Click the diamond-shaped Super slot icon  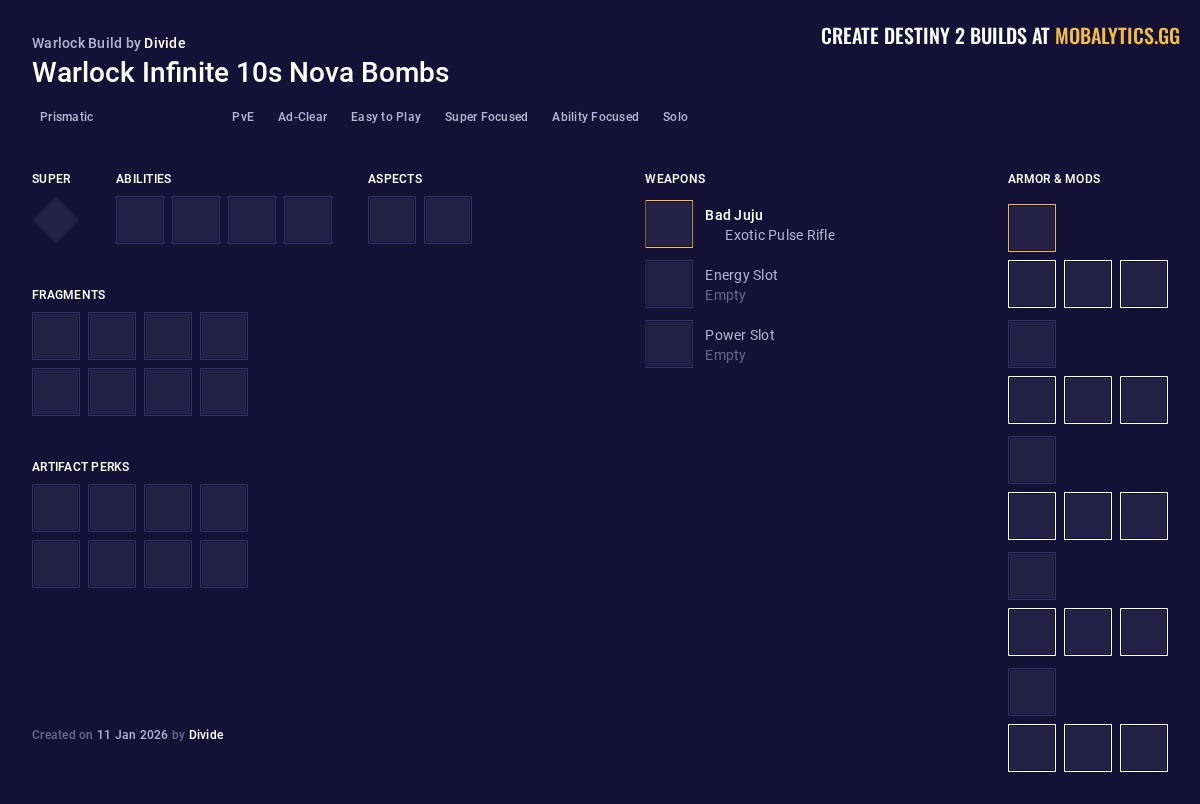[56, 220]
